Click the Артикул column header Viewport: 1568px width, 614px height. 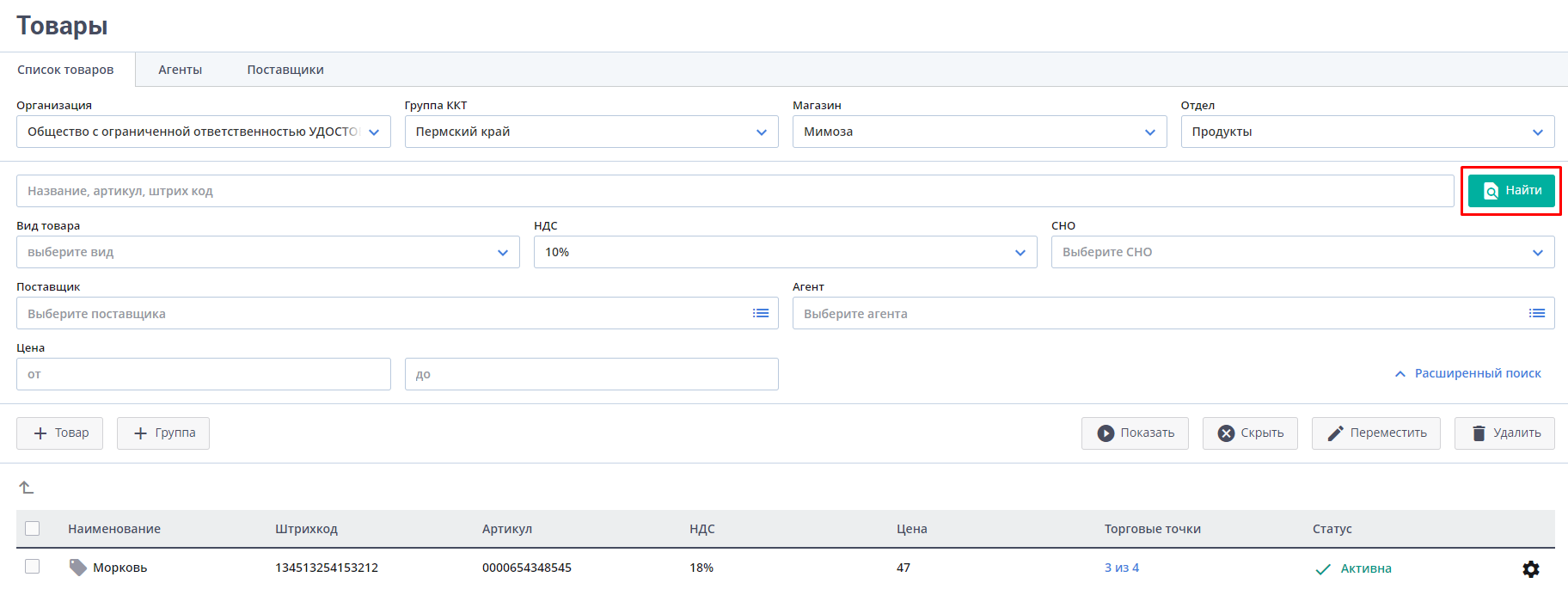coord(507,529)
